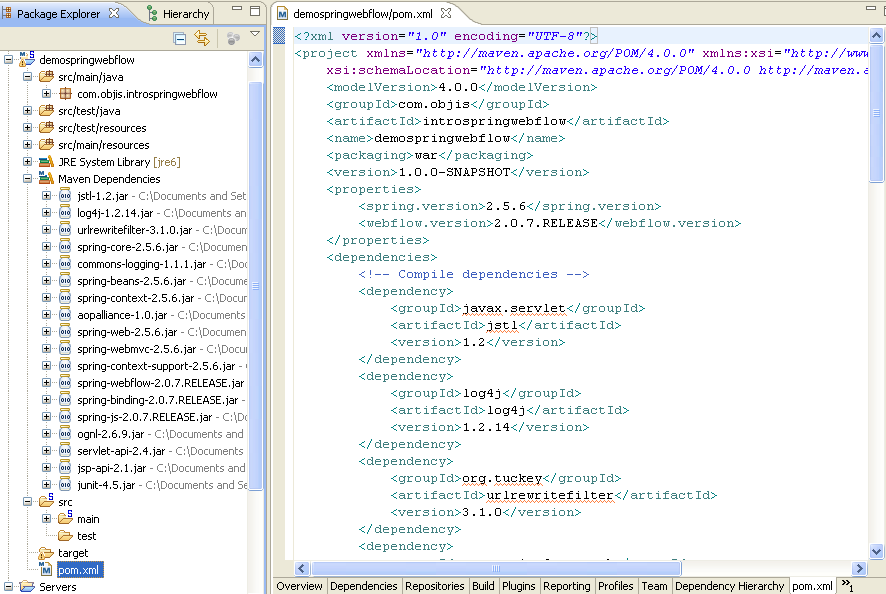The image size is (886, 594).
Task: Select spring-binding-2.0.7.RELEASE.jar in tree
Action: pyautogui.click(x=158, y=400)
